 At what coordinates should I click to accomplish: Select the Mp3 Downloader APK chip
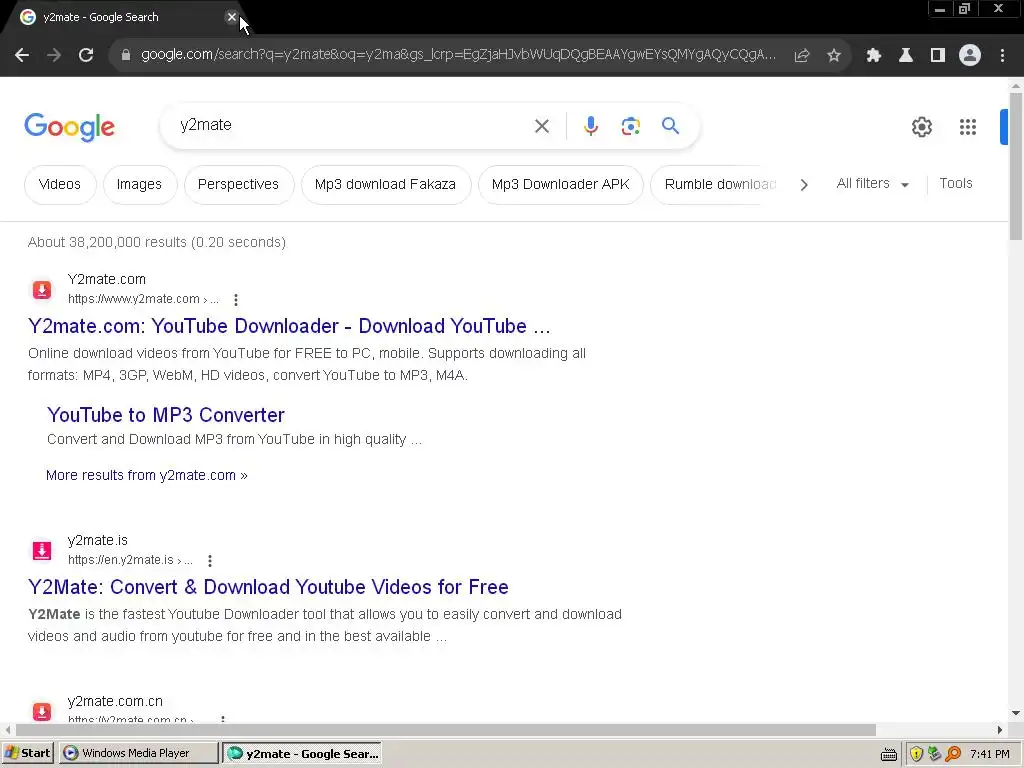click(x=560, y=185)
